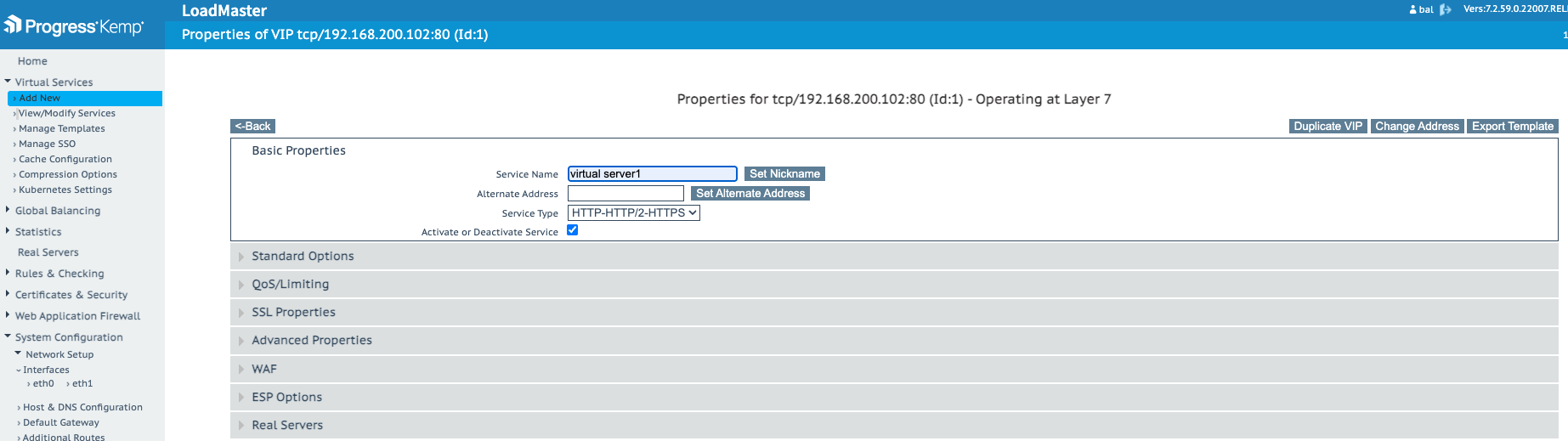The image size is (1568, 441).
Task: Expand the WAF section
Action: point(263,370)
